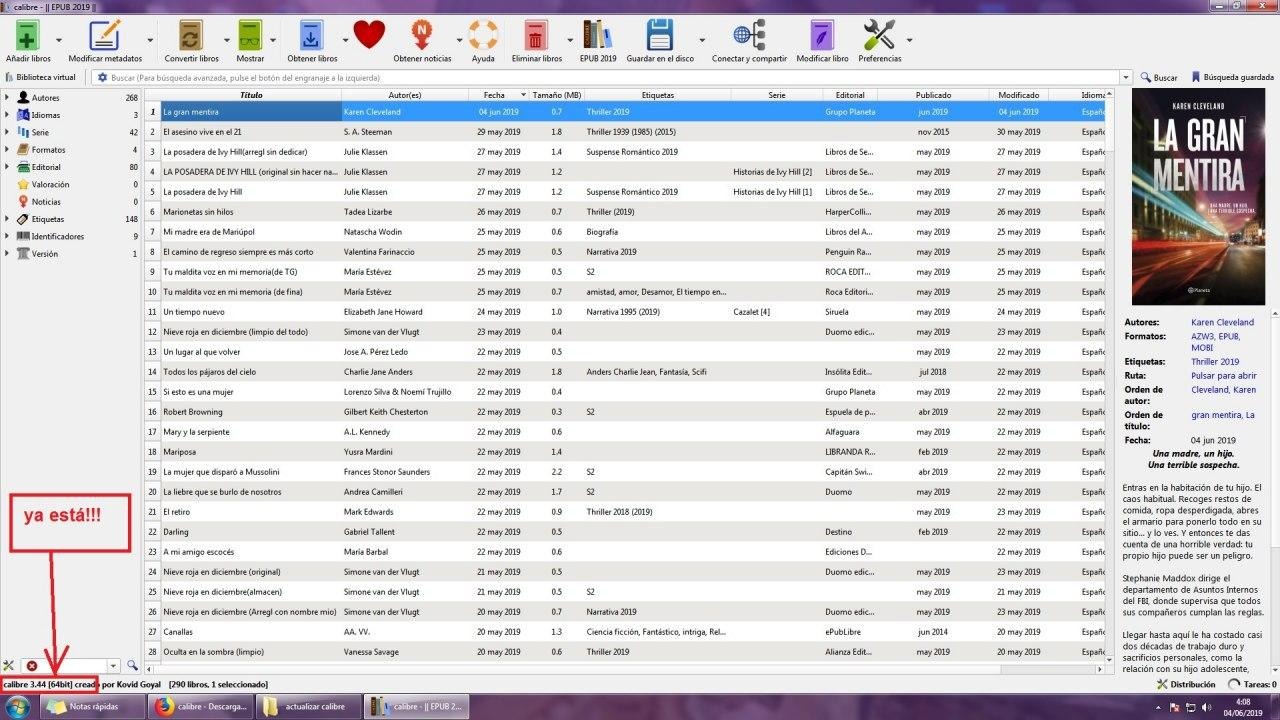Click the Karen Cleveland author link
The image size is (1280, 720).
click(1222, 323)
